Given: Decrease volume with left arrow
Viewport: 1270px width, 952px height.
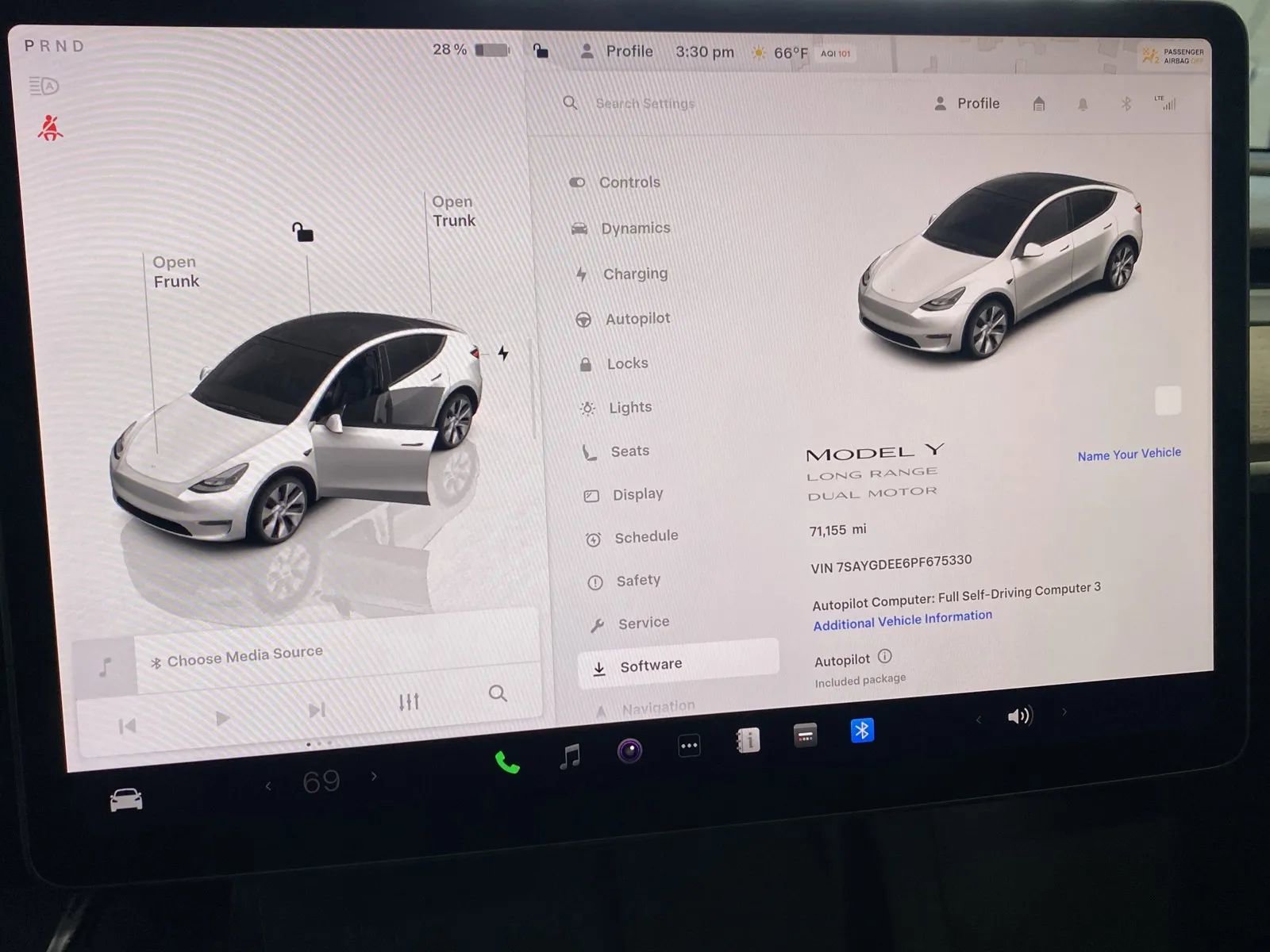Looking at the screenshot, I should pyautogui.click(x=979, y=720).
